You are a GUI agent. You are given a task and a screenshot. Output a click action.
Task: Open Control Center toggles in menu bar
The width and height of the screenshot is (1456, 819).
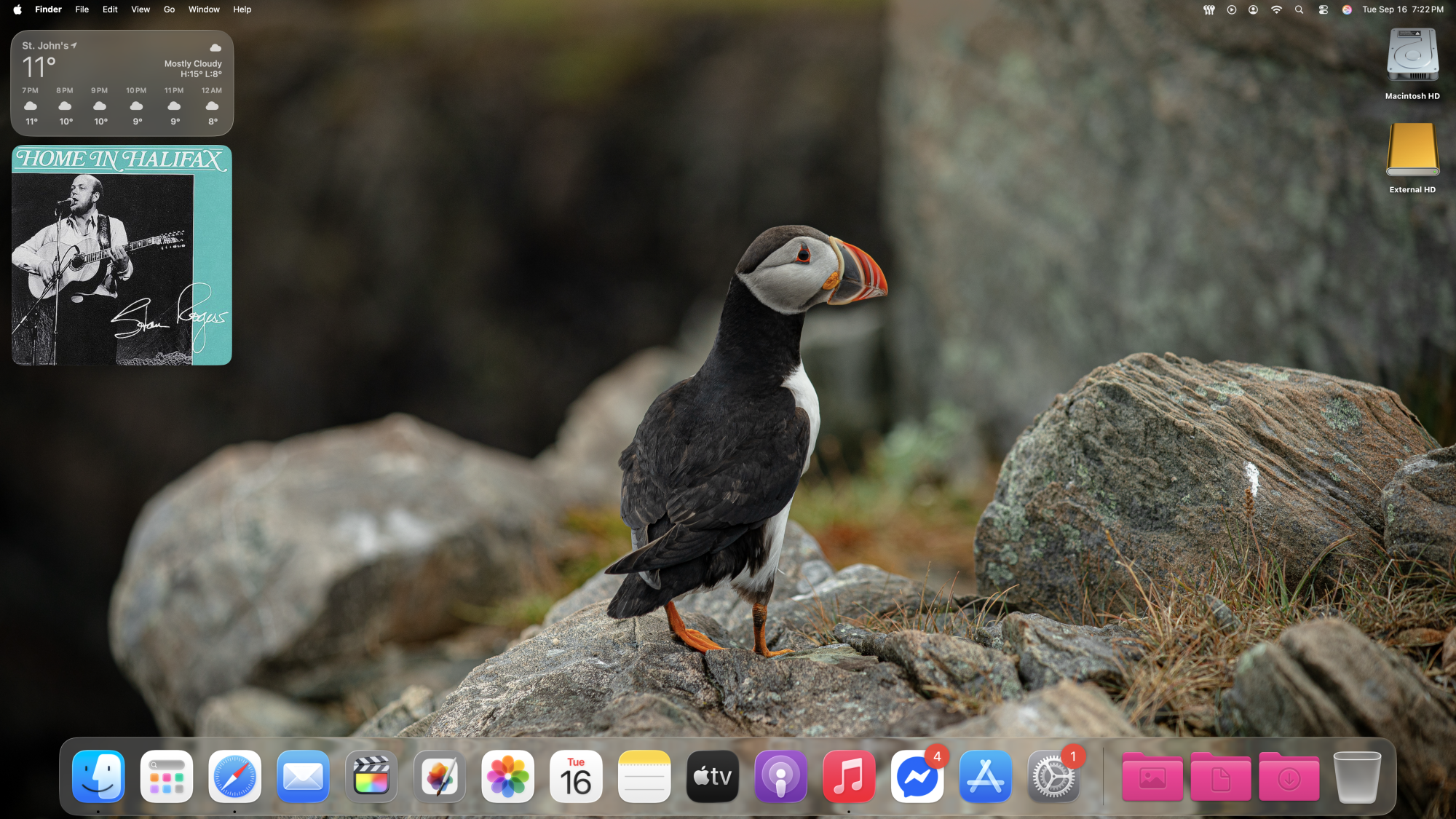(x=1323, y=9)
